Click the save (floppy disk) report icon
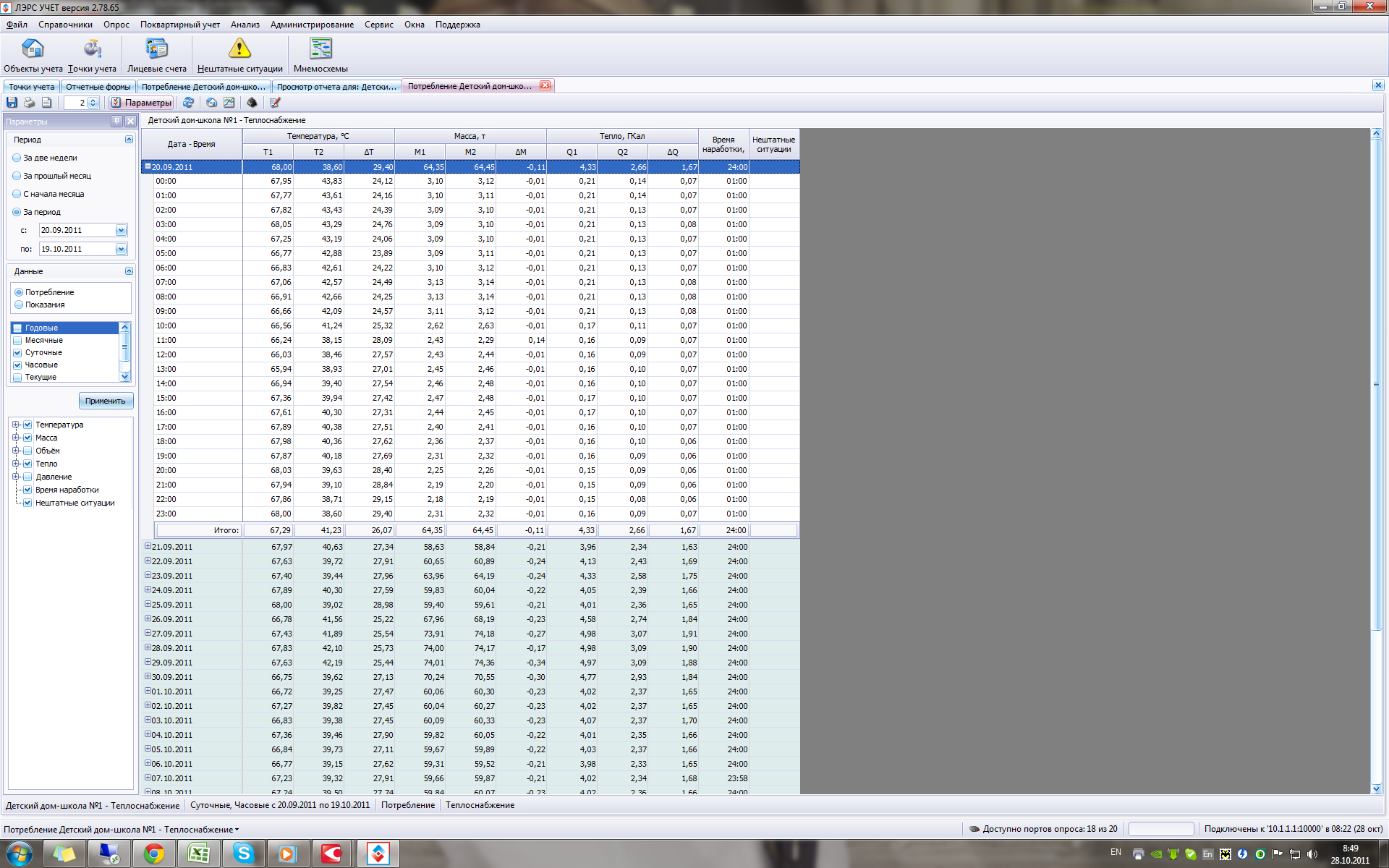The width and height of the screenshot is (1389, 868). point(12,103)
